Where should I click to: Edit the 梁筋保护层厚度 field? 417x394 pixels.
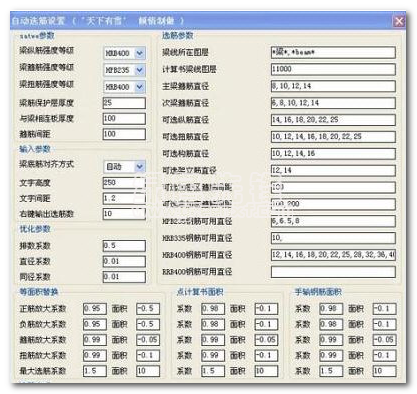point(124,103)
